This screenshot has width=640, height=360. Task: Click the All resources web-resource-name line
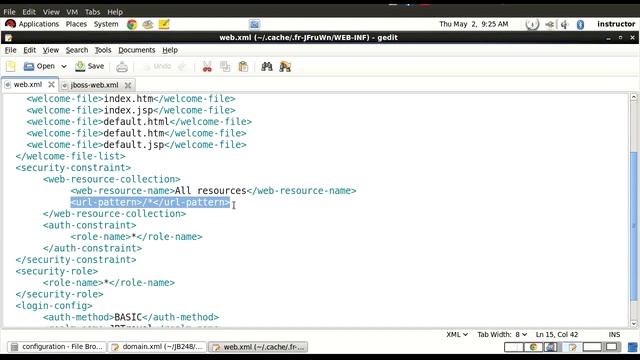point(213,191)
